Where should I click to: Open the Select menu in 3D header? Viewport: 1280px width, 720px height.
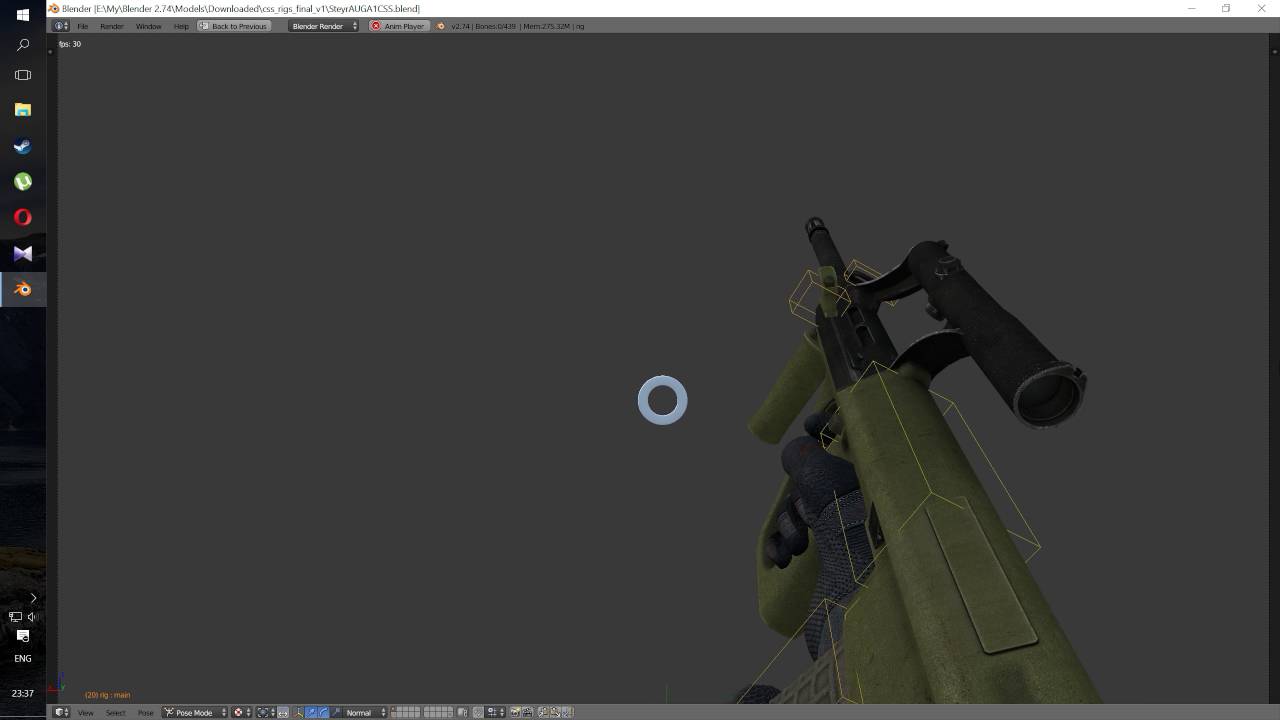click(x=116, y=713)
